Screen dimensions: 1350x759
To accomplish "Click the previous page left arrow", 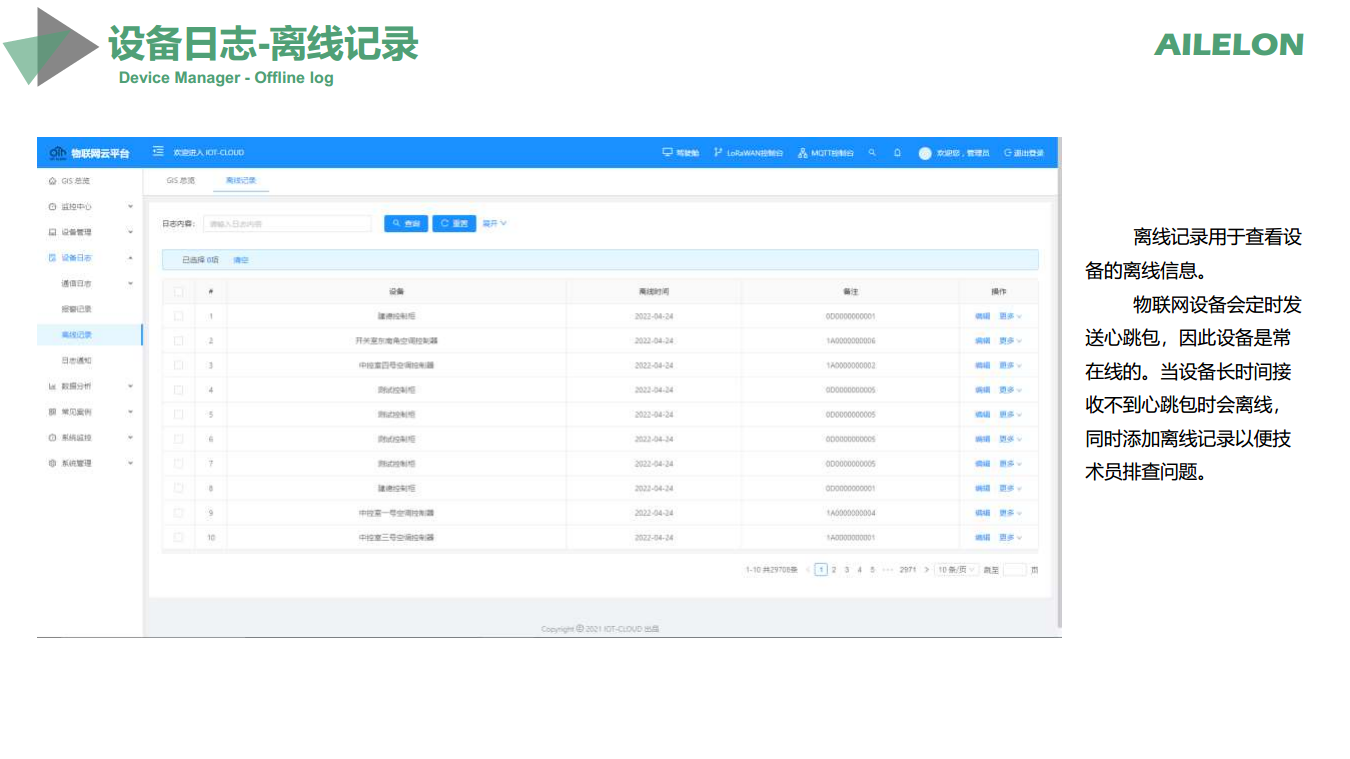I will click(808, 570).
